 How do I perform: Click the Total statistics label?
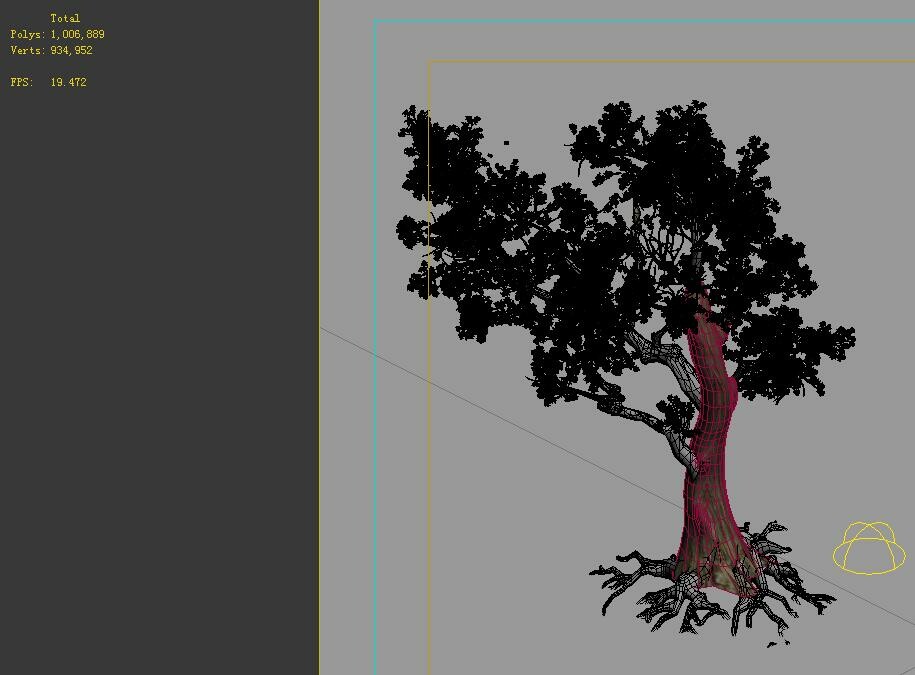click(x=66, y=17)
